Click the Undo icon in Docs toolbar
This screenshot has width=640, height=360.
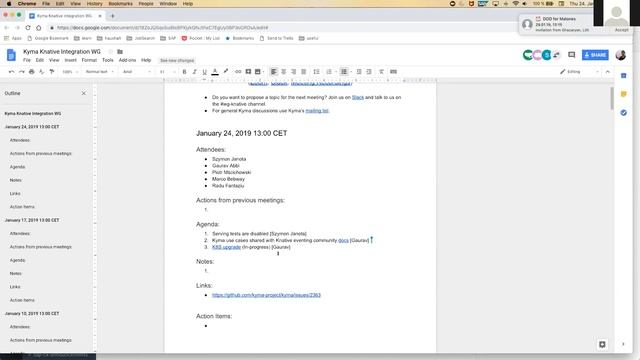[11, 72]
